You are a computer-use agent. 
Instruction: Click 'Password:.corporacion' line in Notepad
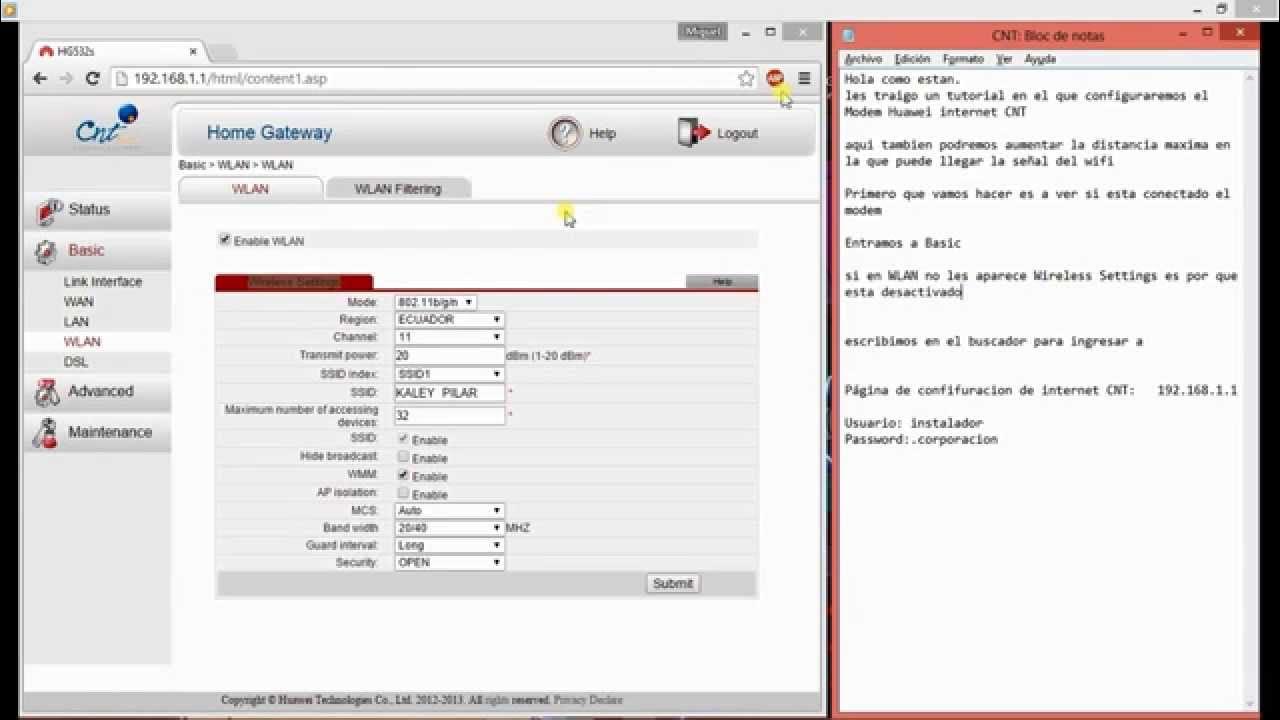point(921,439)
